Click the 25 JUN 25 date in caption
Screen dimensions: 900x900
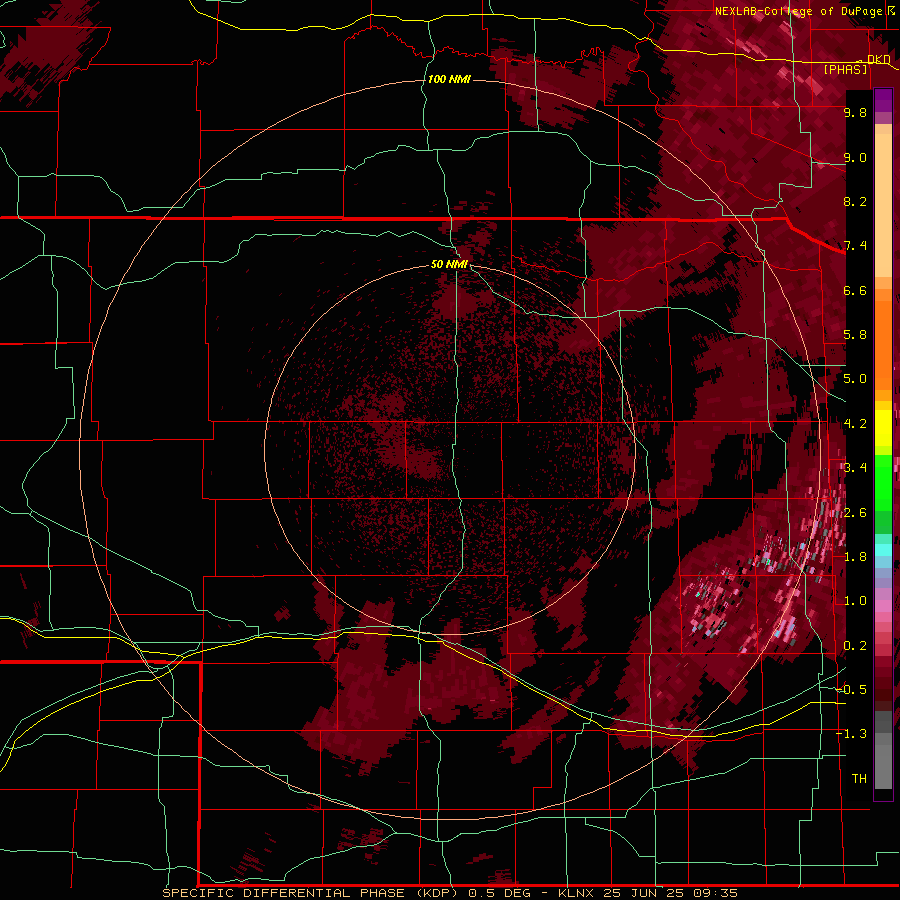click(x=645, y=893)
